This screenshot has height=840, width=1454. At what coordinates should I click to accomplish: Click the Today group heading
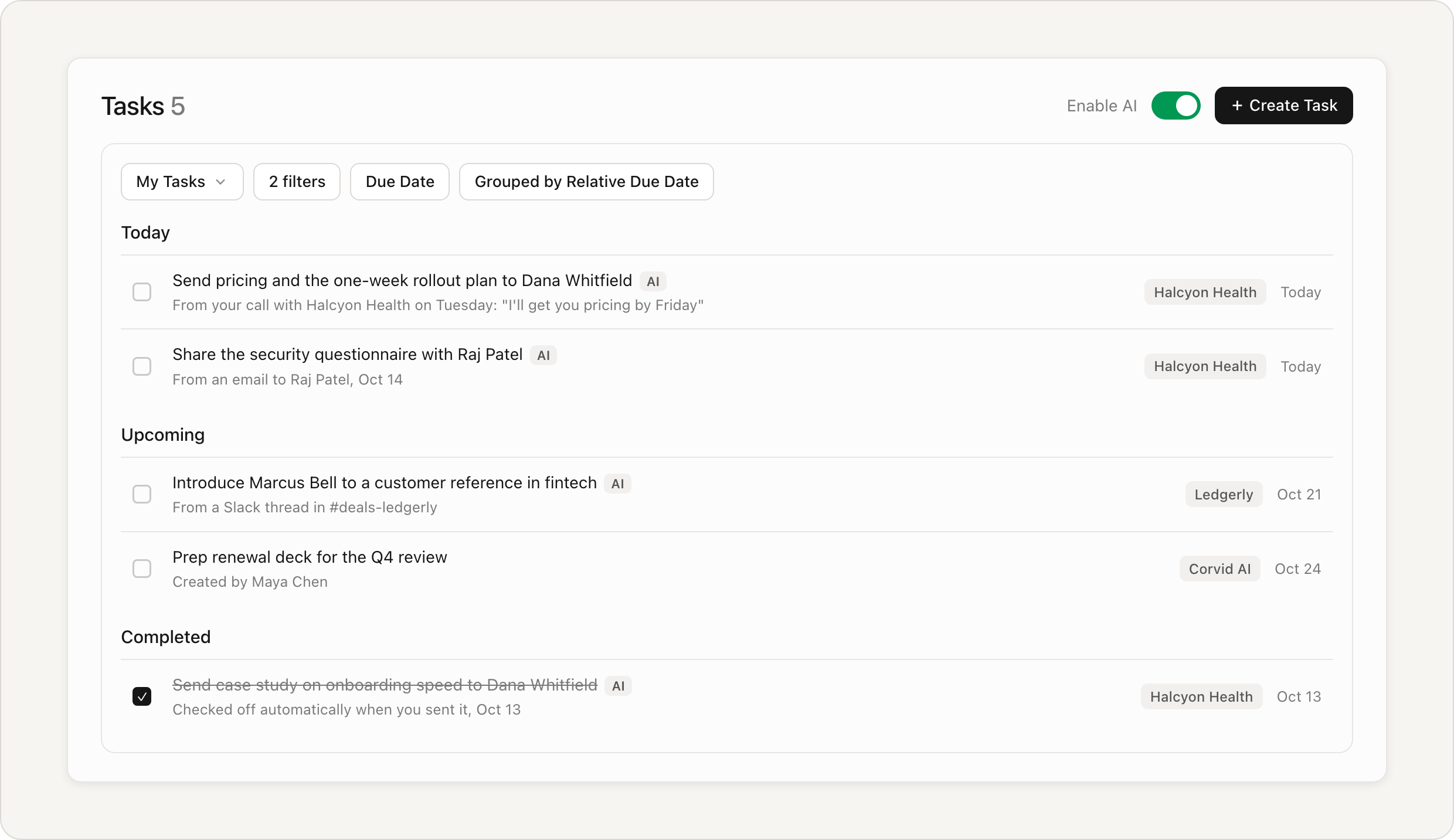pos(145,233)
